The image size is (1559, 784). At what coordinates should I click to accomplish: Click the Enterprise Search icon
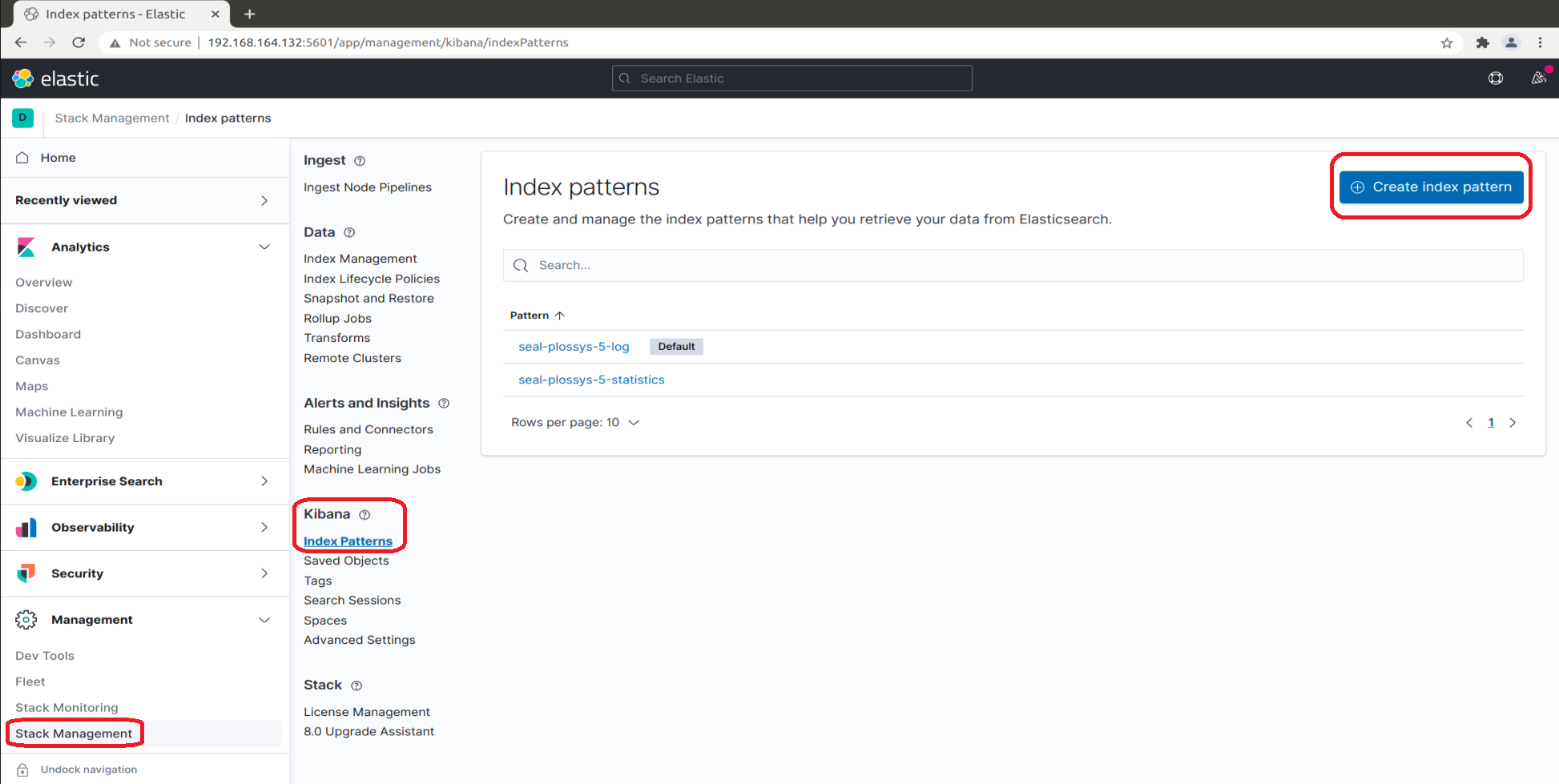click(x=26, y=481)
